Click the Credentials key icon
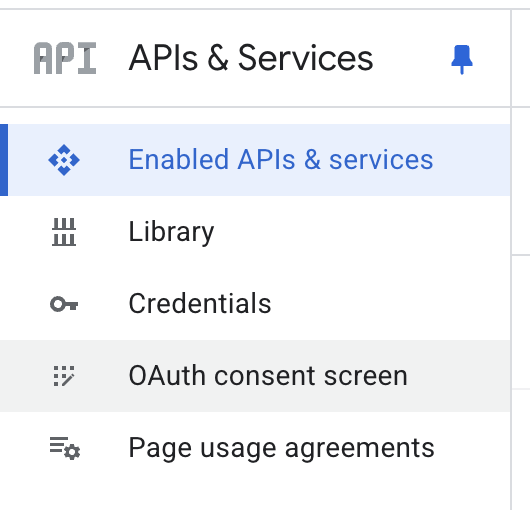Image resolution: width=530 pixels, height=510 pixels. coord(64,304)
